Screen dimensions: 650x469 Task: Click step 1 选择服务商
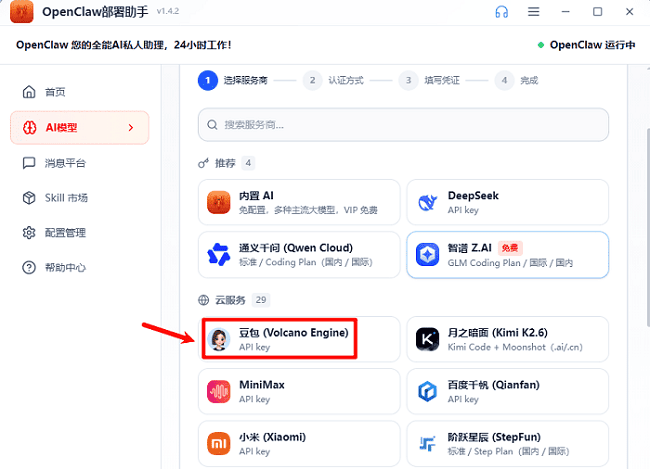(233, 80)
